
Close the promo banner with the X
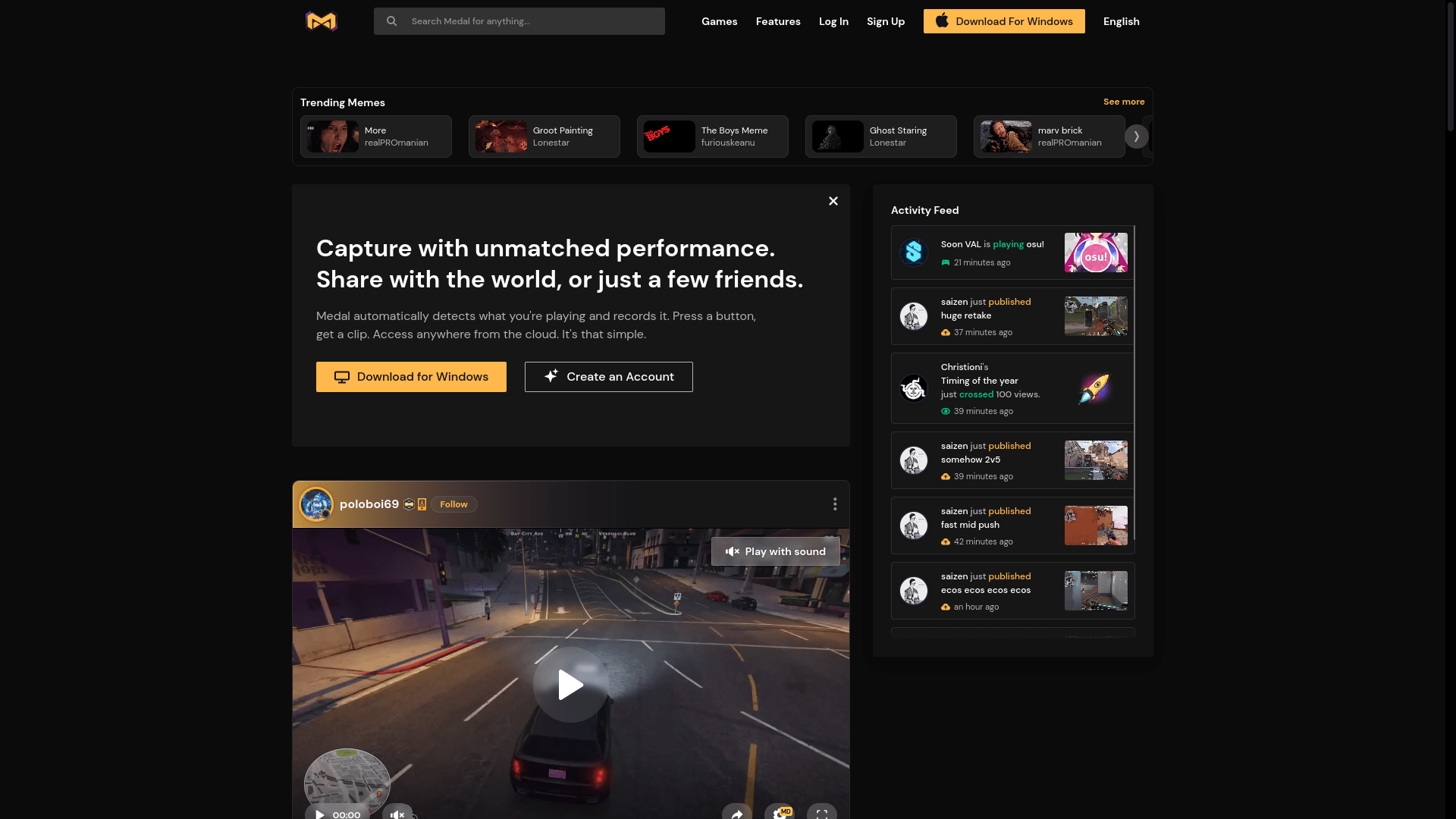[833, 201]
